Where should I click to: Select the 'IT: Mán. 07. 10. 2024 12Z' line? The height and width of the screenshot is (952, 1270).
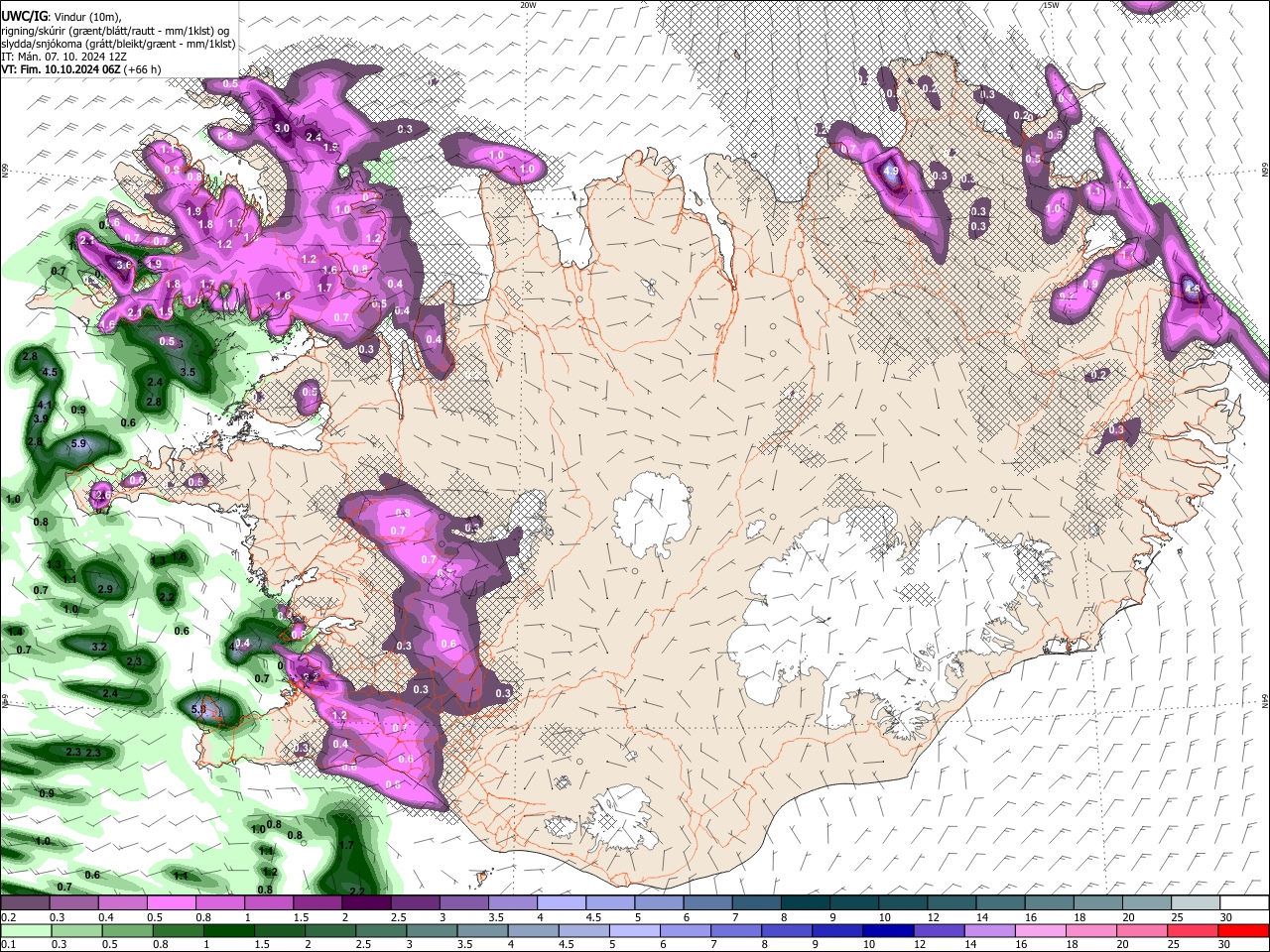tap(63, 57)
